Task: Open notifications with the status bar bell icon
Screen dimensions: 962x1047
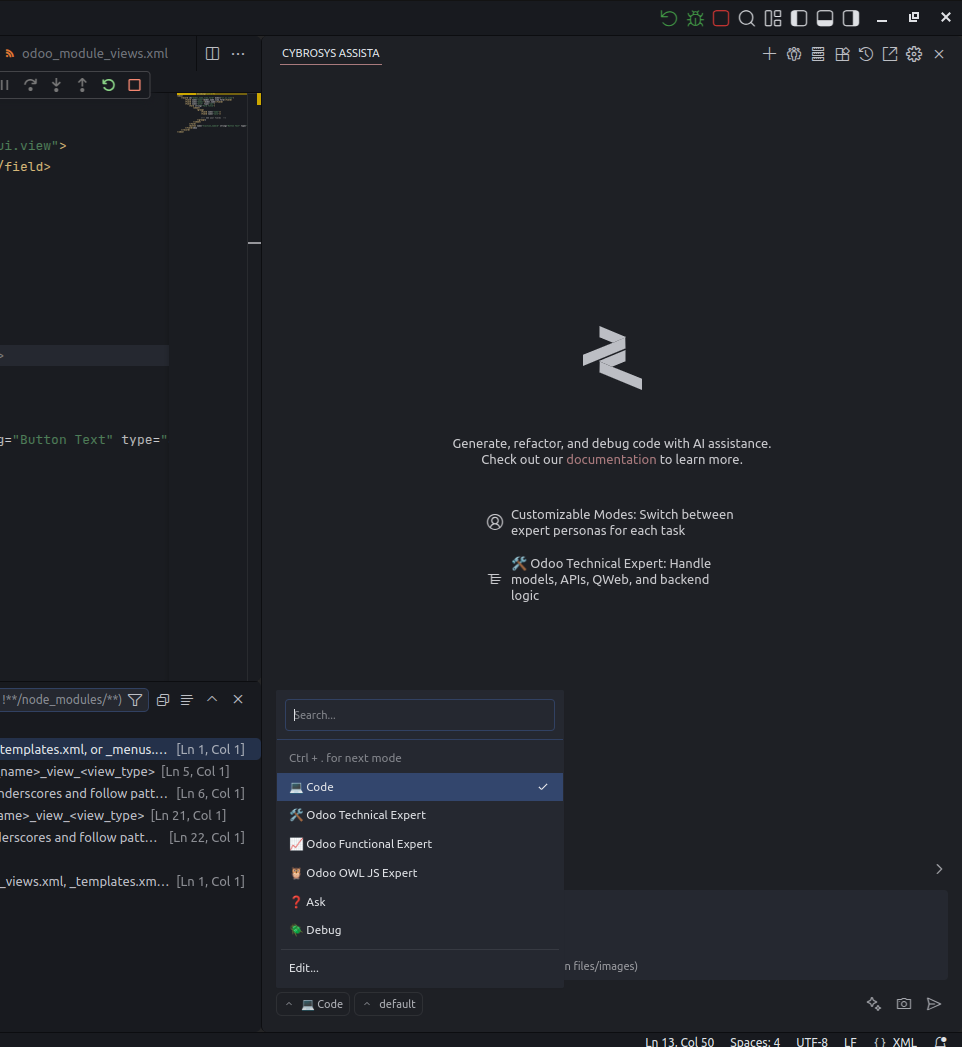Action: click(x=941, y=1042)
